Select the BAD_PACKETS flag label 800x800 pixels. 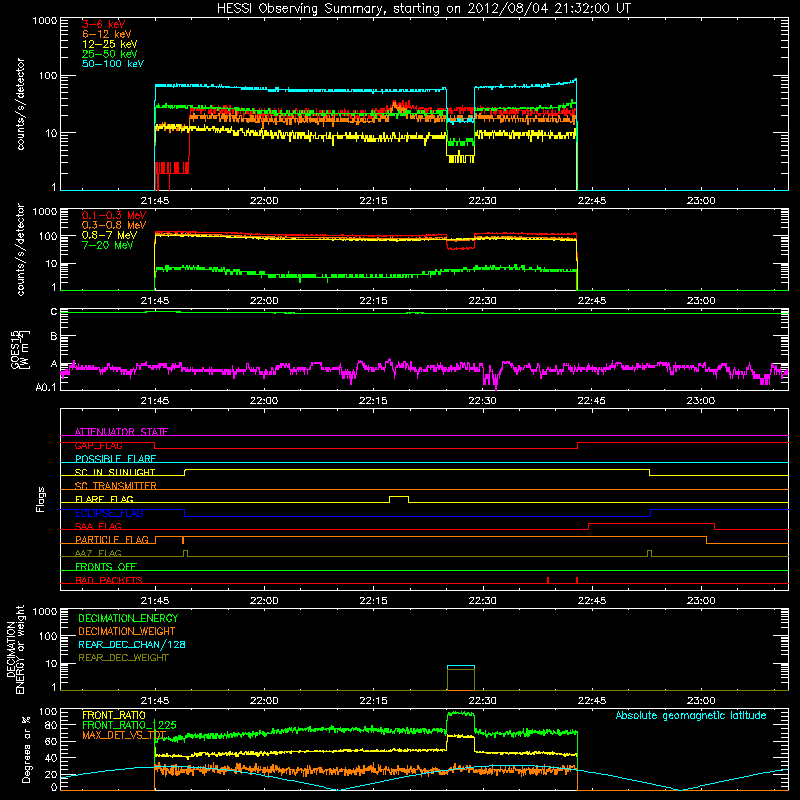[x=109, y=580]
